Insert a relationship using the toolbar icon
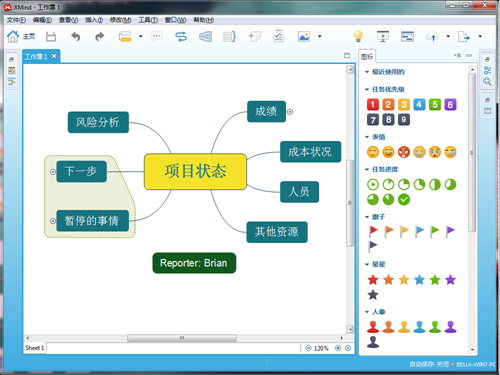 [x=181, y=36]
